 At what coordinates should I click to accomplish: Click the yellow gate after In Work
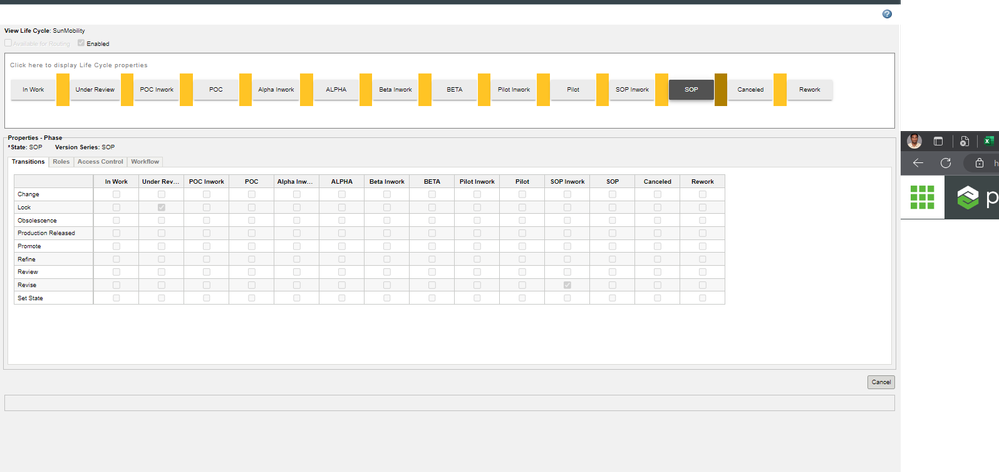pos(63,90)
